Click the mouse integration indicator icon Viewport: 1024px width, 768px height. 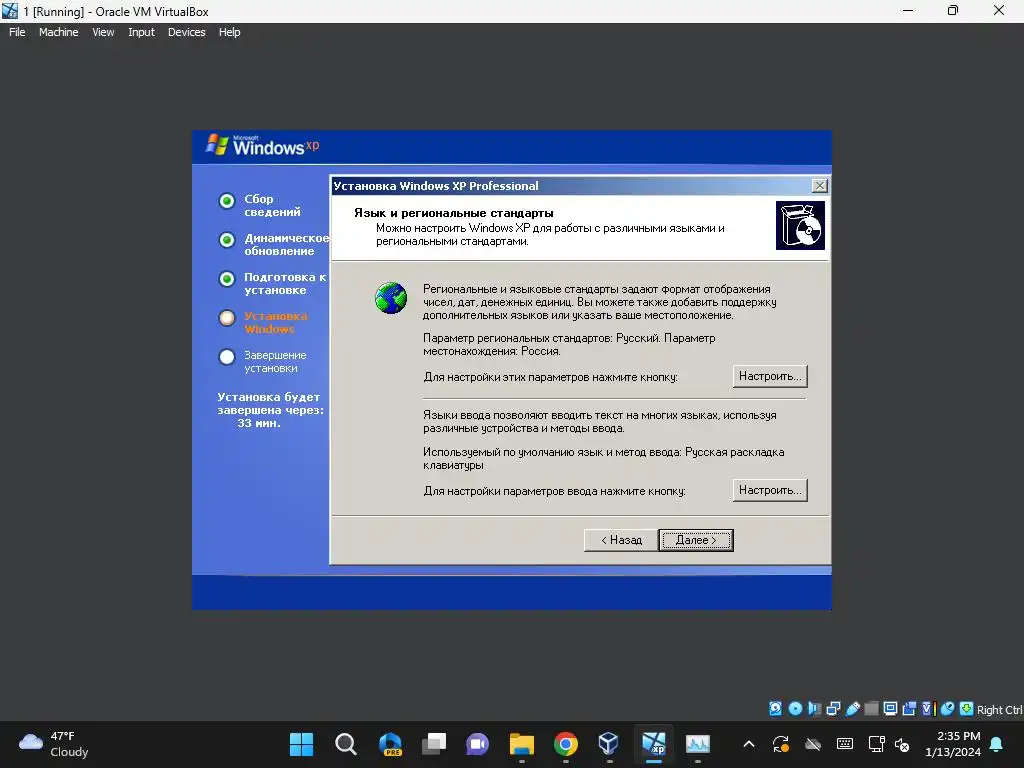tap(948, 709)
